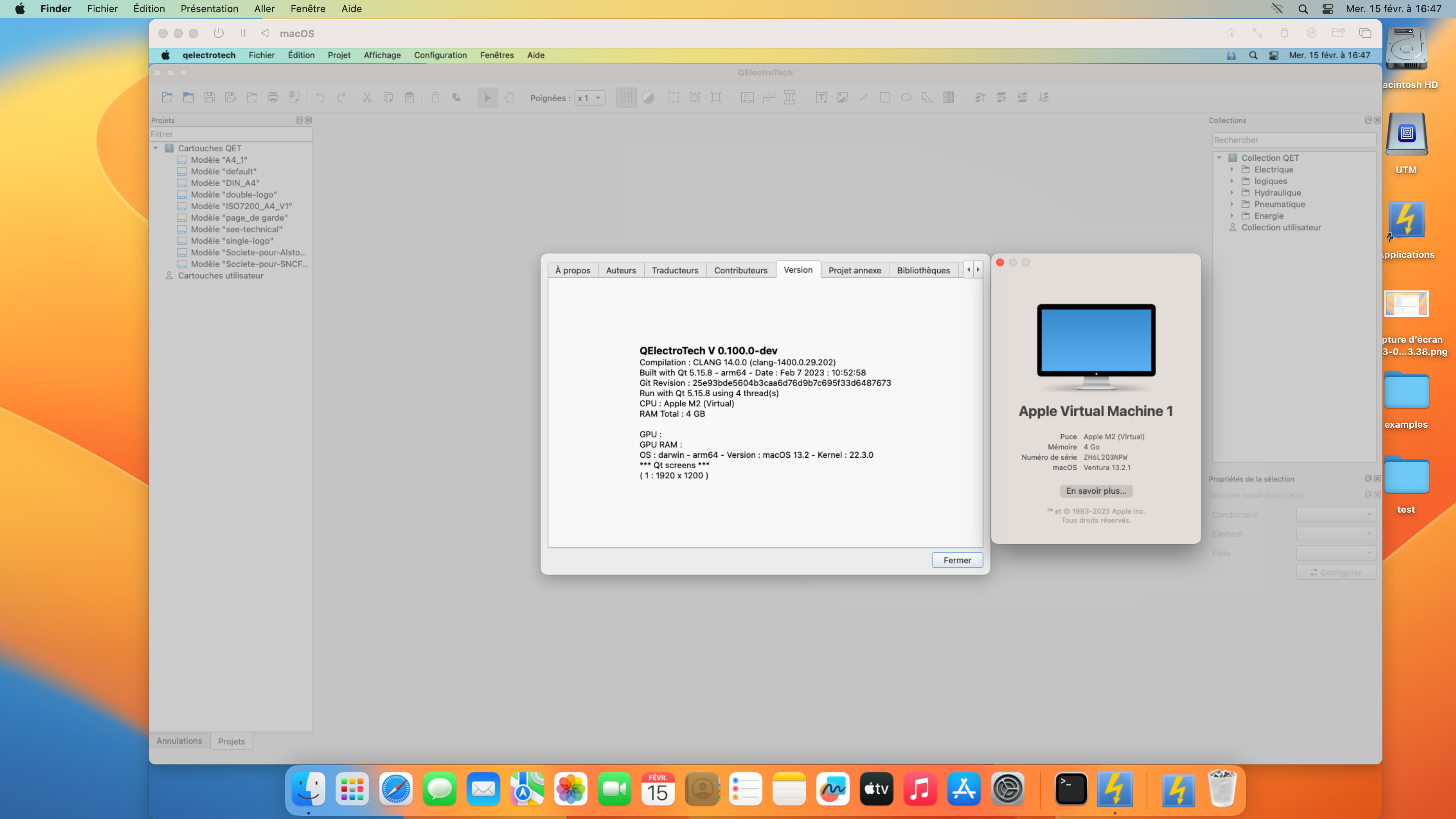Click the Rechercher field in Collections

(x=1294, y=140)
